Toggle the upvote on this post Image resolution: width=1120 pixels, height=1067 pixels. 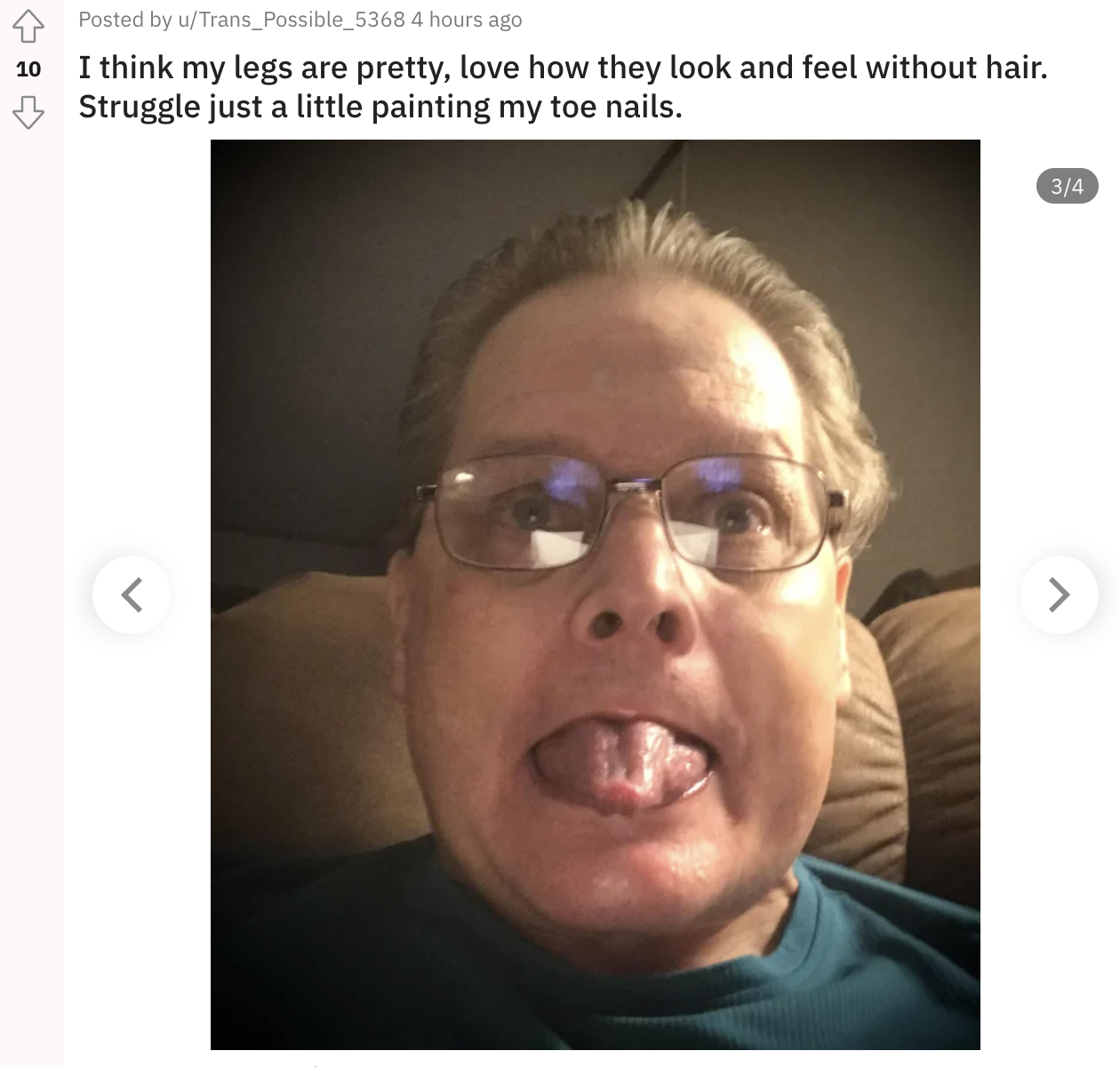[28, 27]
